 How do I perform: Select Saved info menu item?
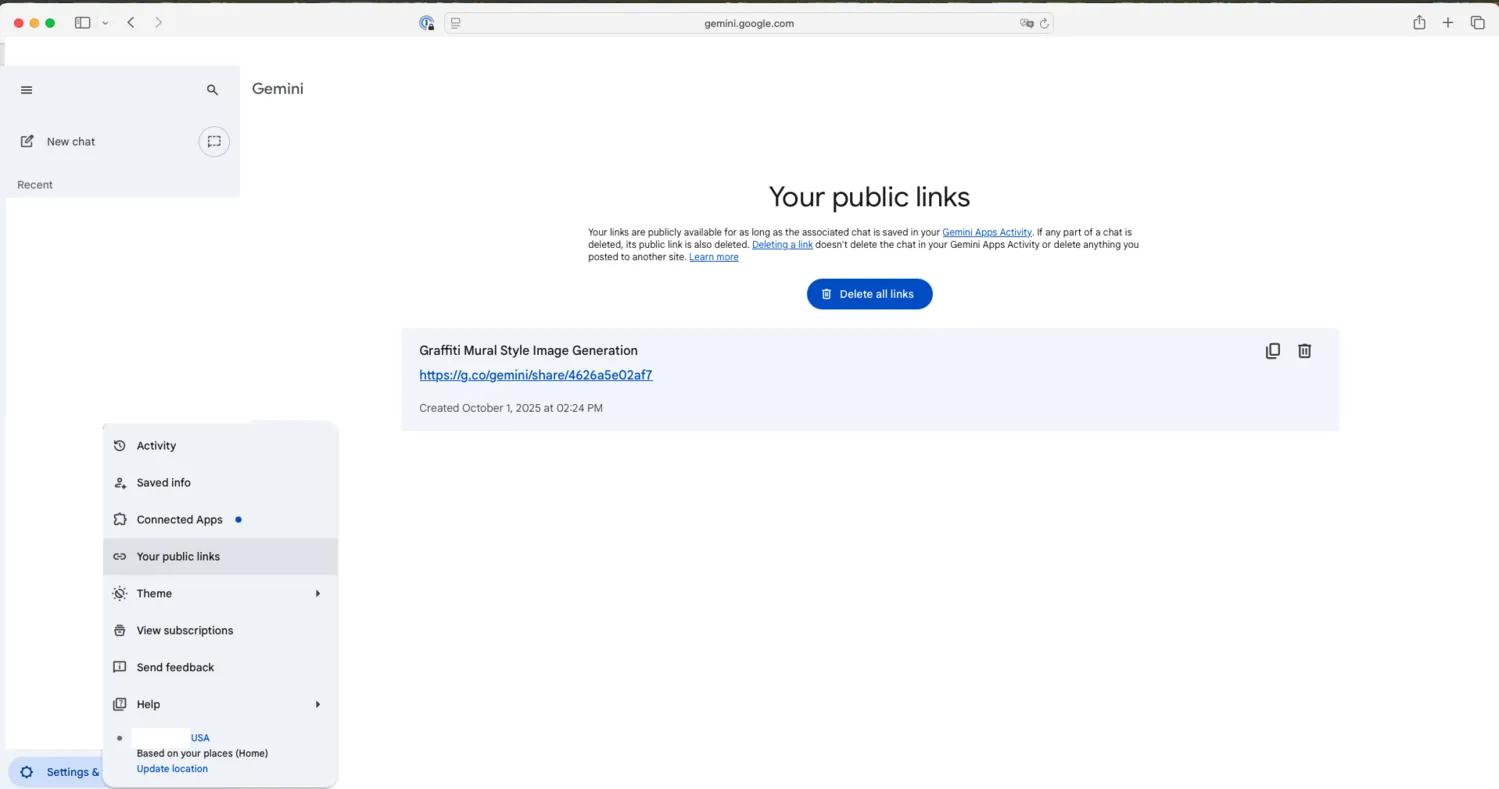pos(163,483)
